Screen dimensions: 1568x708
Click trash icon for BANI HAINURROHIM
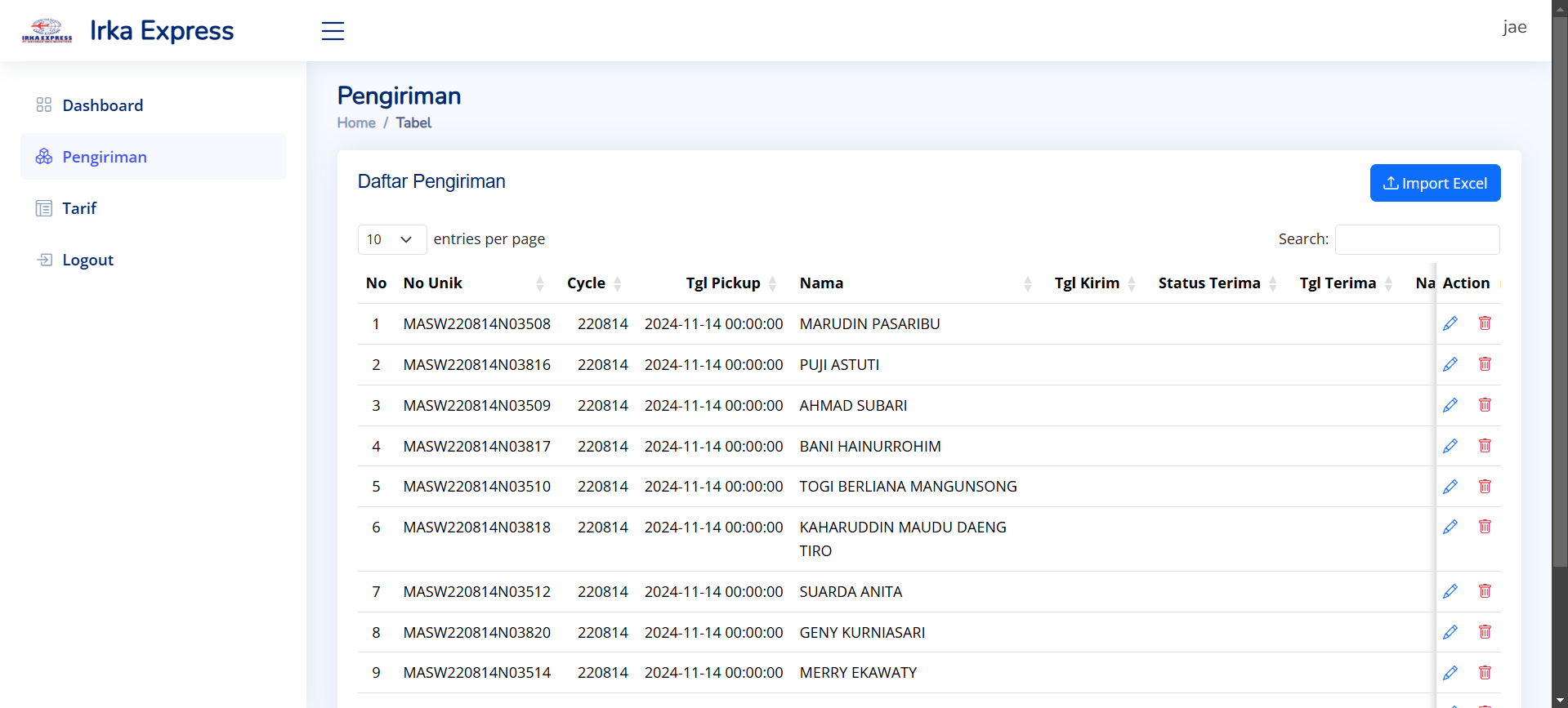click(1485, 446)
